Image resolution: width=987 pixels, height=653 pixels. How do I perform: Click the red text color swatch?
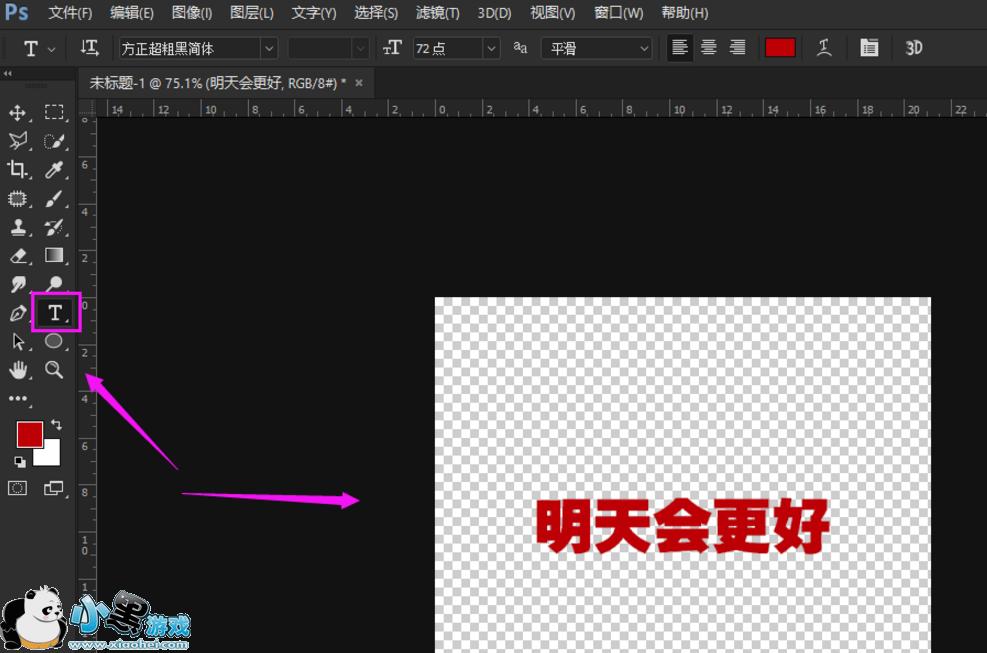tap(780, 48)
